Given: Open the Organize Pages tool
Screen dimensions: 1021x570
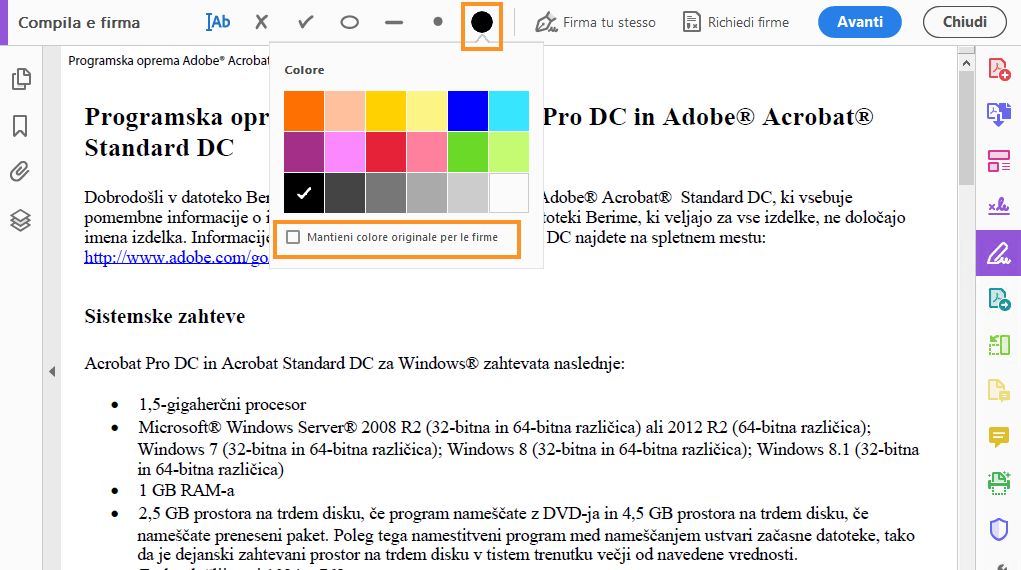Looking at the screenshot, I should [999, 161].
